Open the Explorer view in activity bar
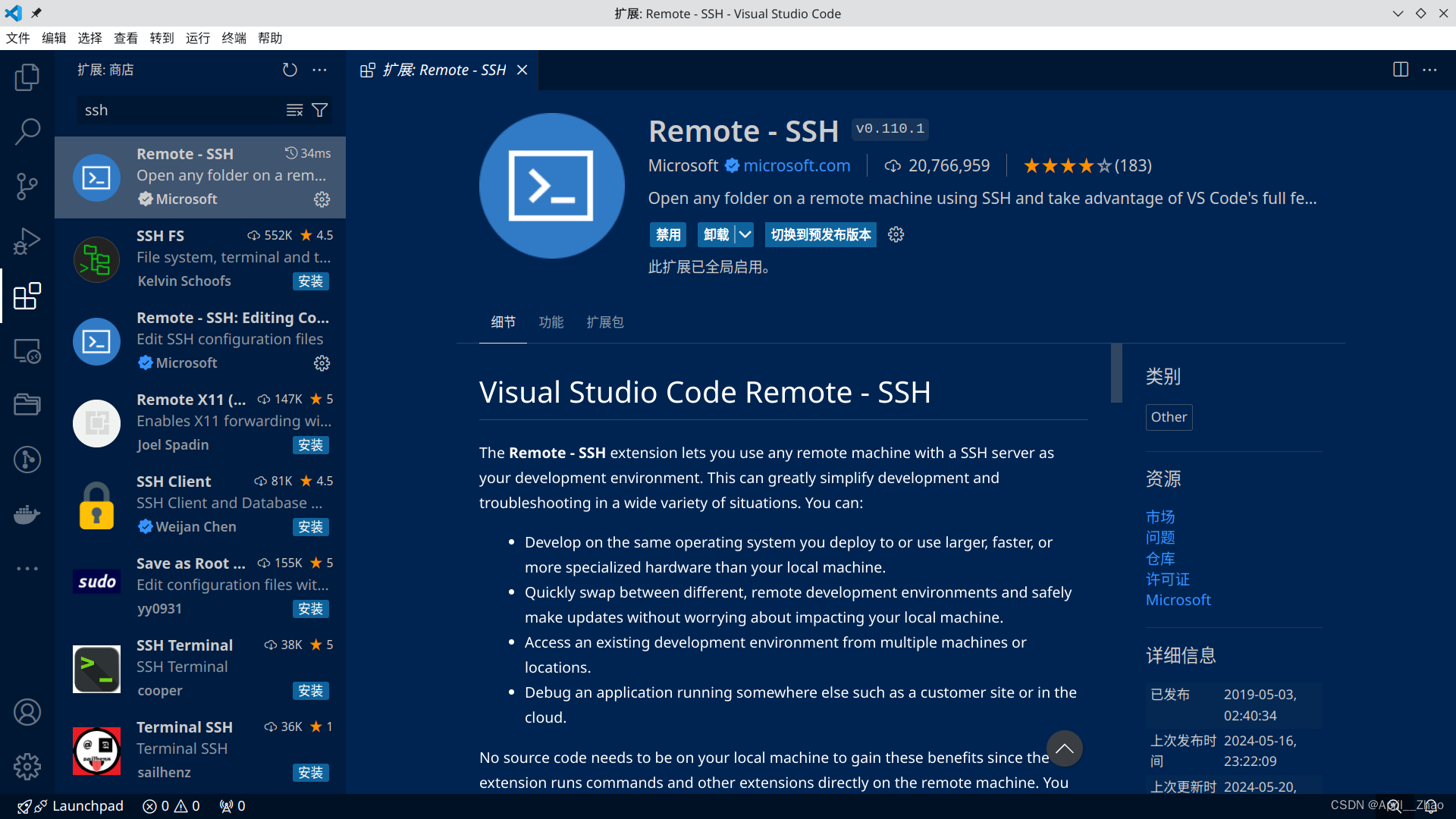 click(27, 77)
